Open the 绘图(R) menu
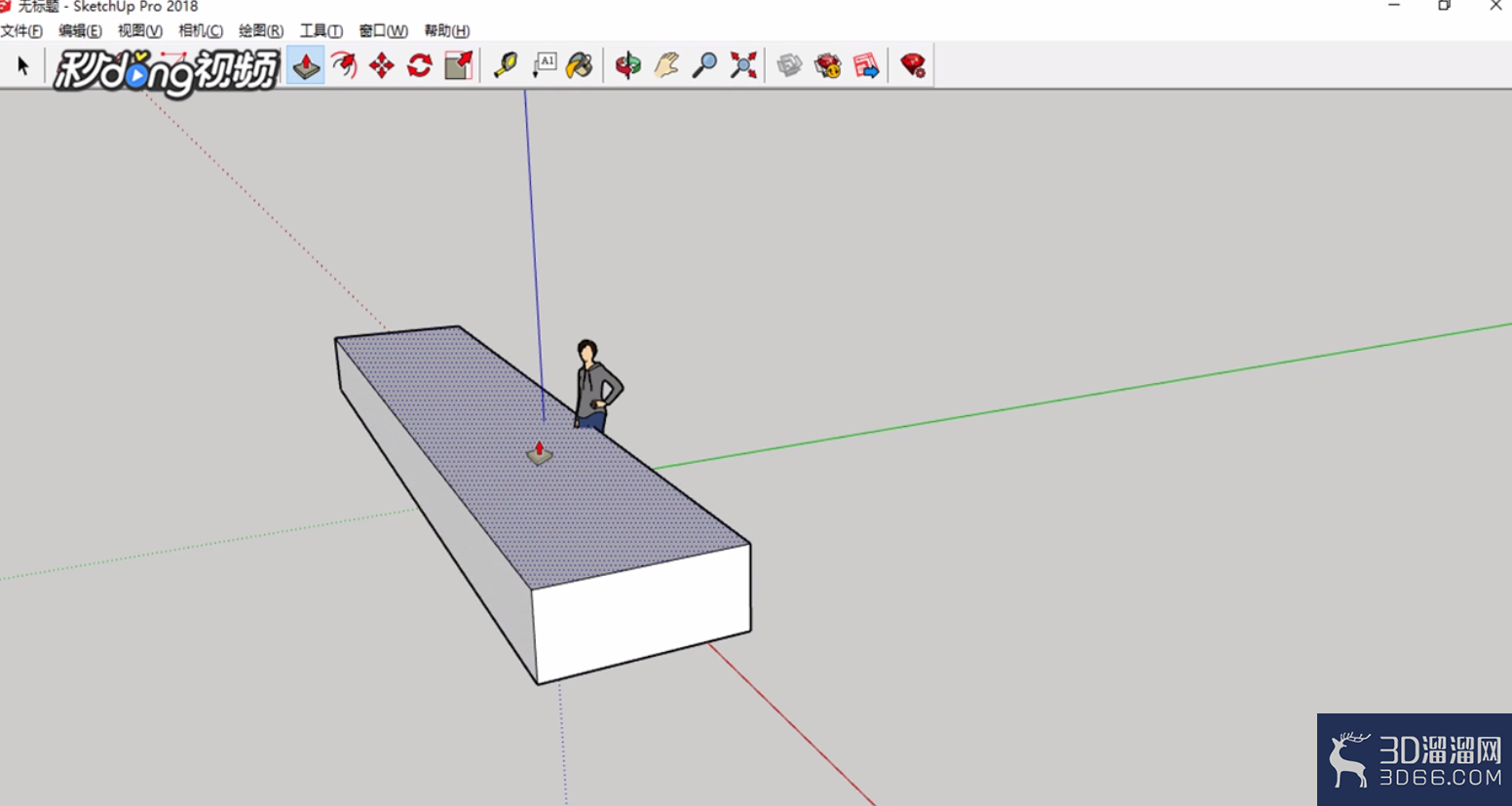This screenshot has height=806, width=1512. [261, 31]
